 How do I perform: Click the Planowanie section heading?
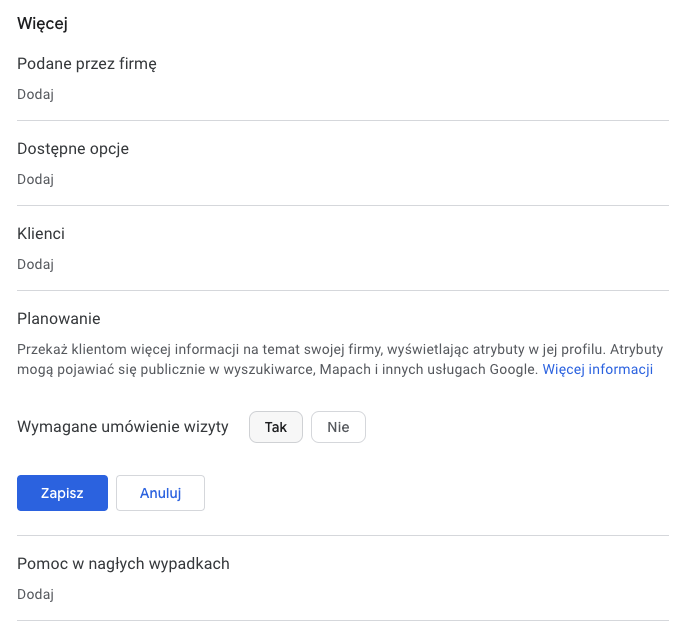59,319
